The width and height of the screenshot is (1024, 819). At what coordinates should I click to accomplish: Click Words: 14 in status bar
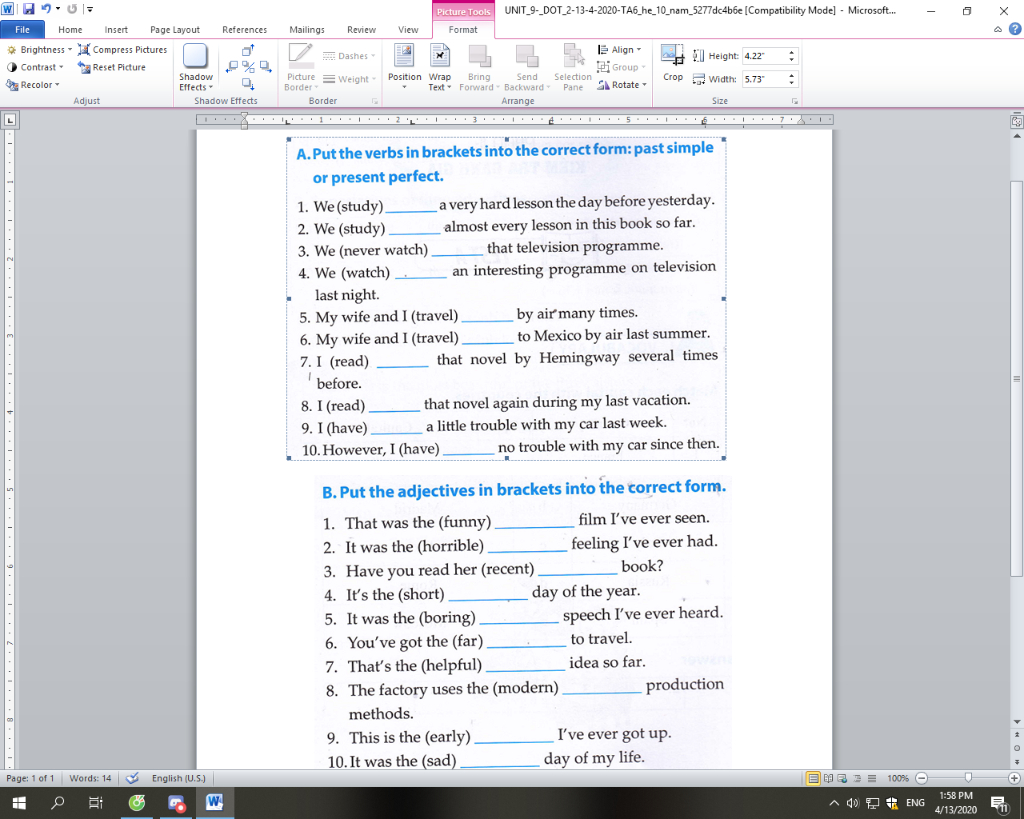90,778
